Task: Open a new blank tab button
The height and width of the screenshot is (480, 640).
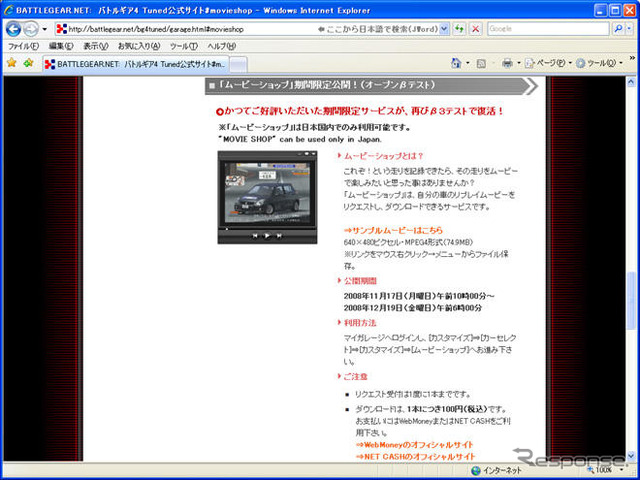Action: pyautogui.click(x=238, y=64)
